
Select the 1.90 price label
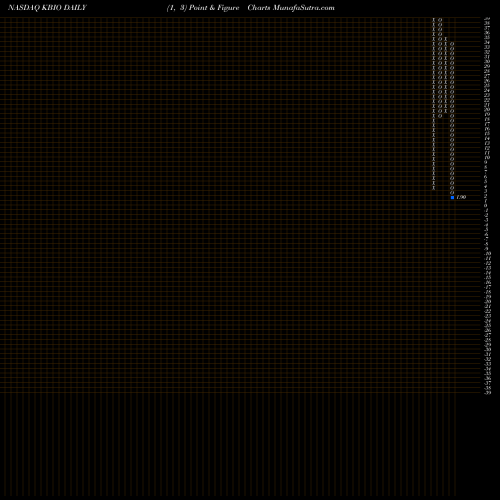click(461, 197)
